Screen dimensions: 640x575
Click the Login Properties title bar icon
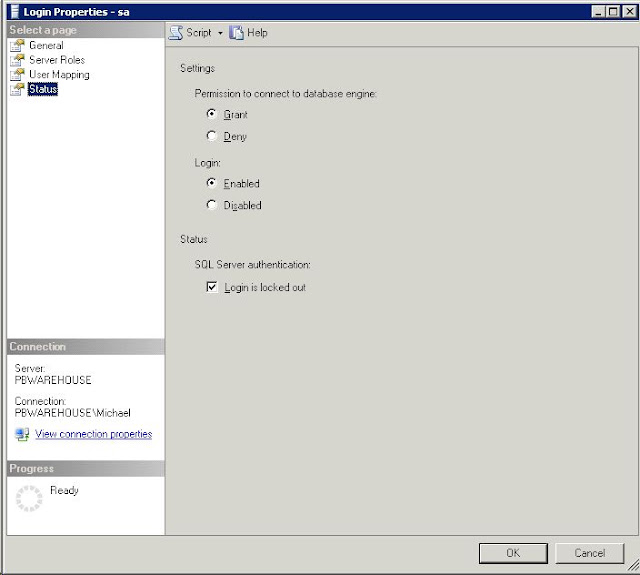[15, 12]
